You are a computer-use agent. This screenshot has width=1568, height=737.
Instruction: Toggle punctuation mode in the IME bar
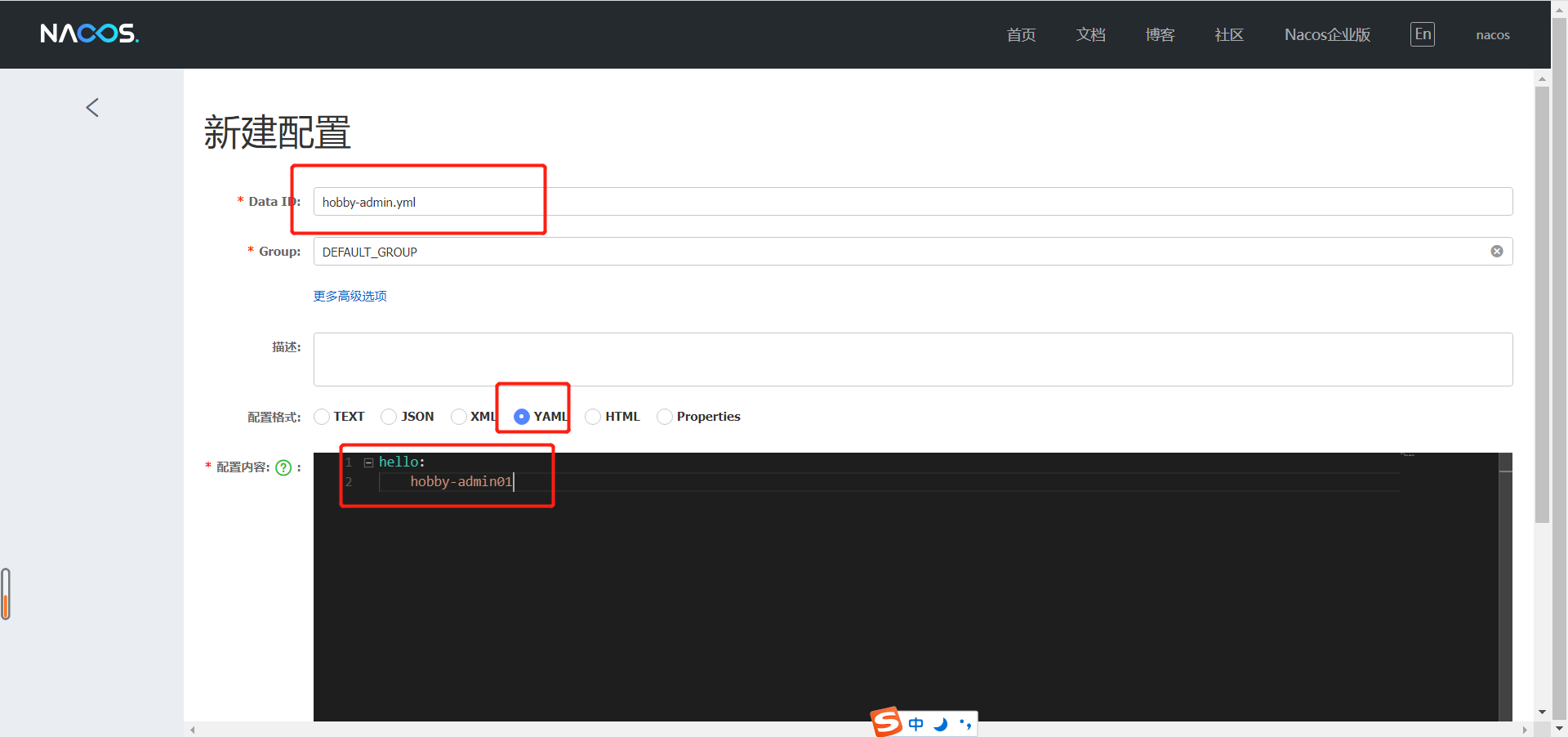965,724
